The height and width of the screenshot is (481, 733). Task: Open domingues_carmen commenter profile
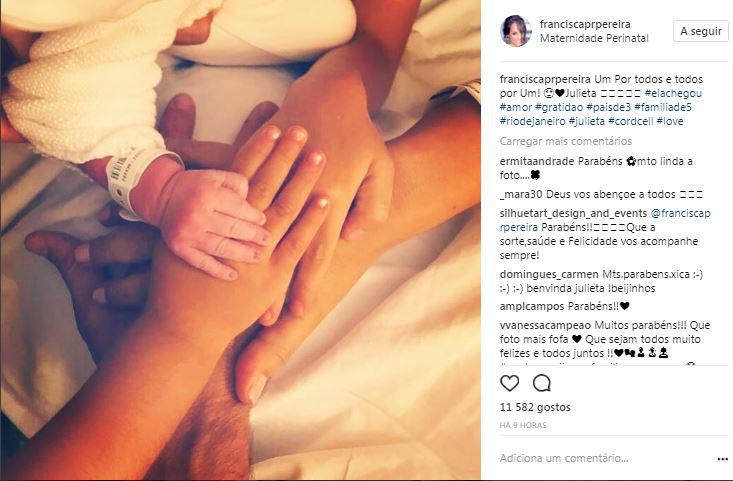pos(549,274)
